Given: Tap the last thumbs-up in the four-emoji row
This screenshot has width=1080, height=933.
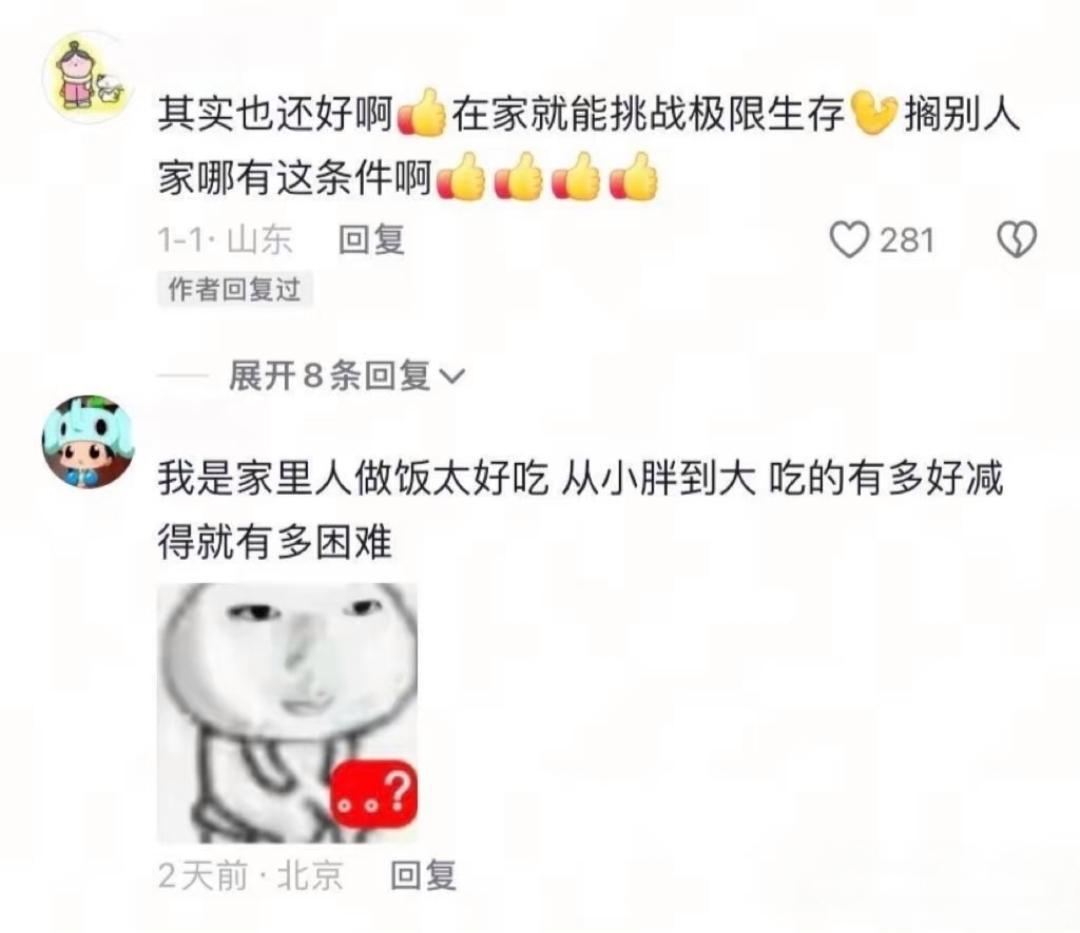Looking at the screenshot, I should click(634, 178).
